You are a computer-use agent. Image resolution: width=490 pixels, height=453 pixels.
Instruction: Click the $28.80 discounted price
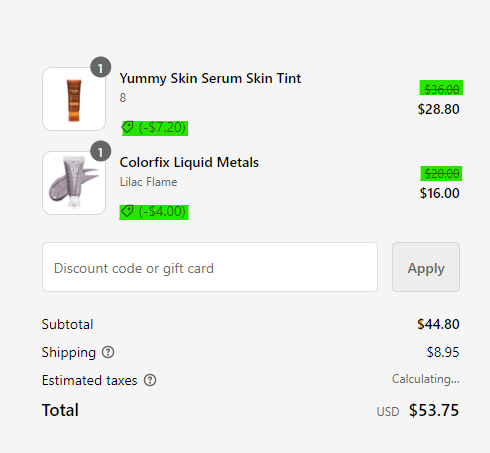click(x=439, y=109)
